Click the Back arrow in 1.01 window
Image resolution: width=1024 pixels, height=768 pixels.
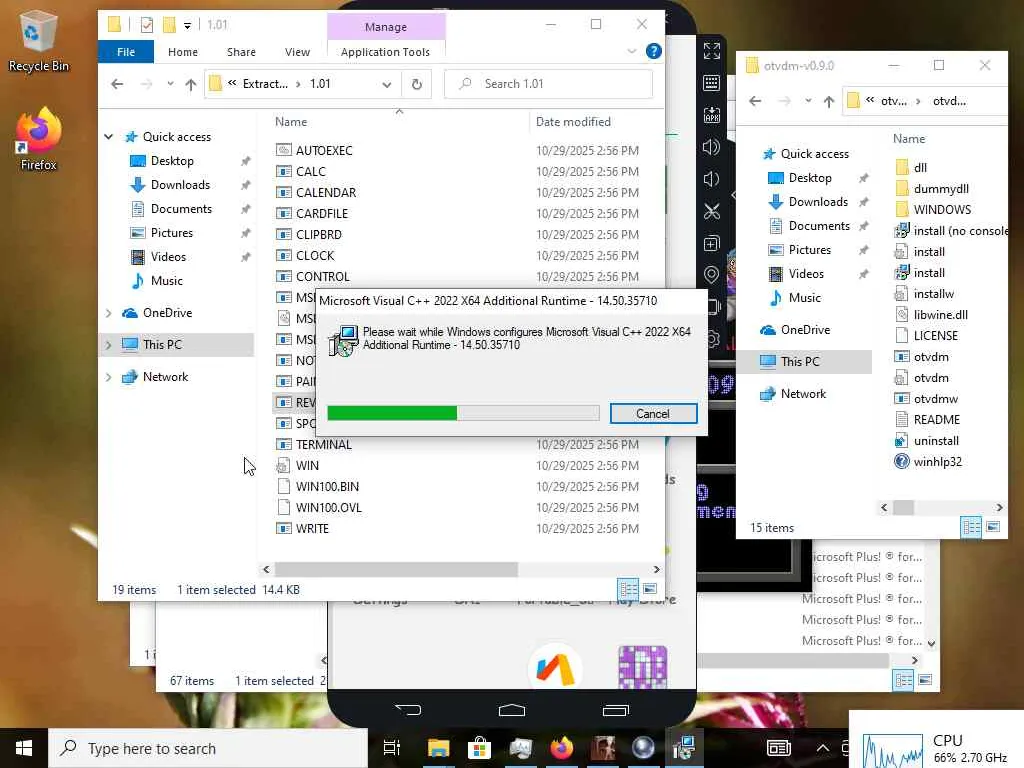coord(118,84)
